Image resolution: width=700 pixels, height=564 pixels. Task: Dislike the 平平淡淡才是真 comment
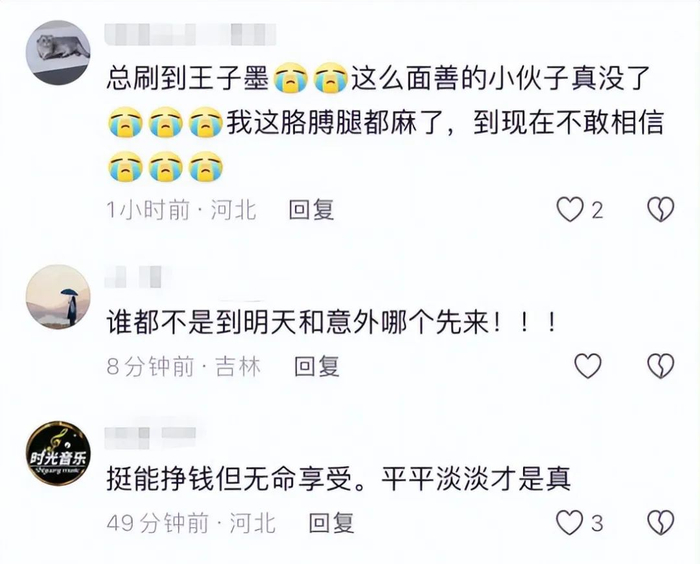[661, 522]
